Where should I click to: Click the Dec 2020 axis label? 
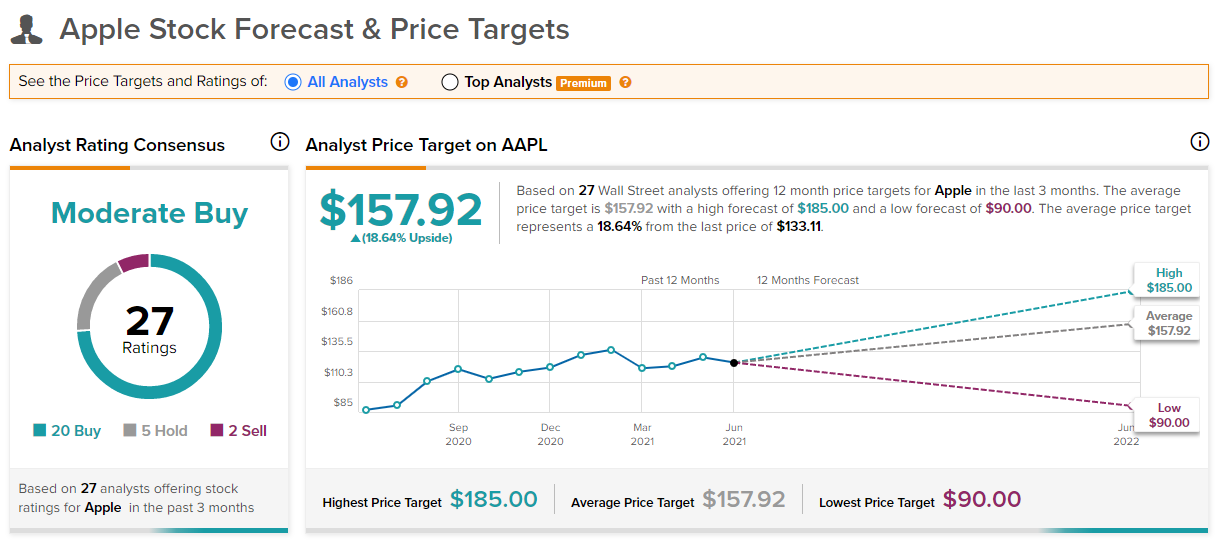550,434
